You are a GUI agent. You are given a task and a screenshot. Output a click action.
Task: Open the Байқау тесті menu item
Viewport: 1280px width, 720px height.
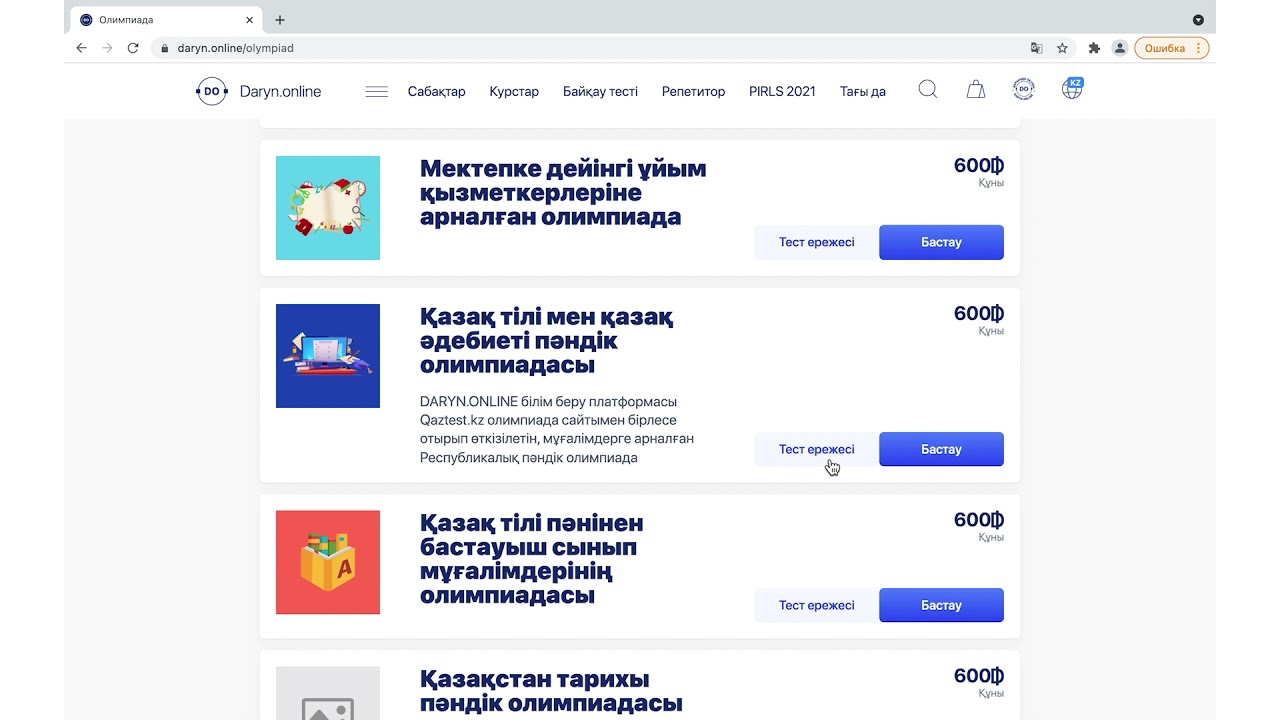(x=600, y=91)
